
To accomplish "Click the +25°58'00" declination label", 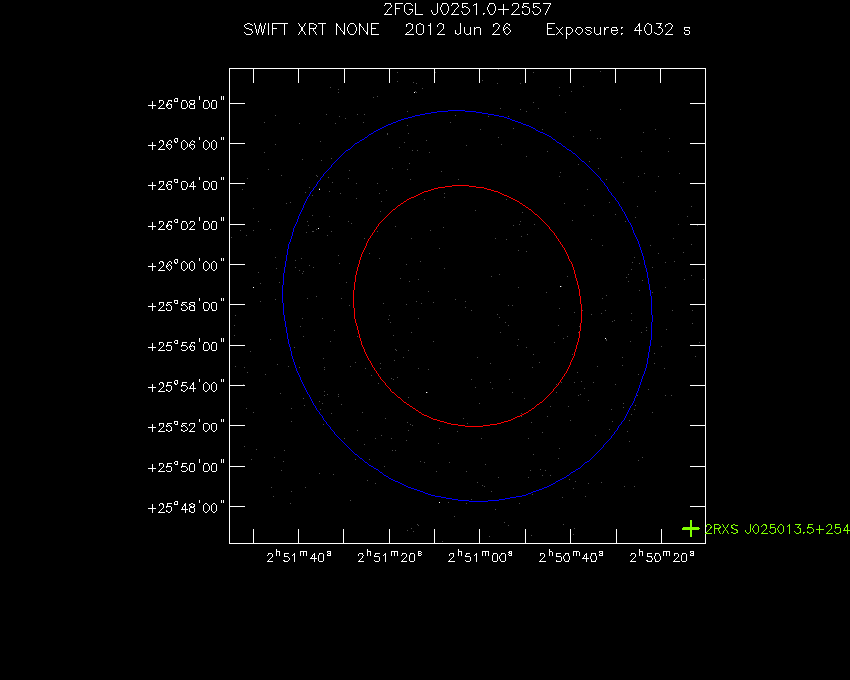I will (186, 306).
